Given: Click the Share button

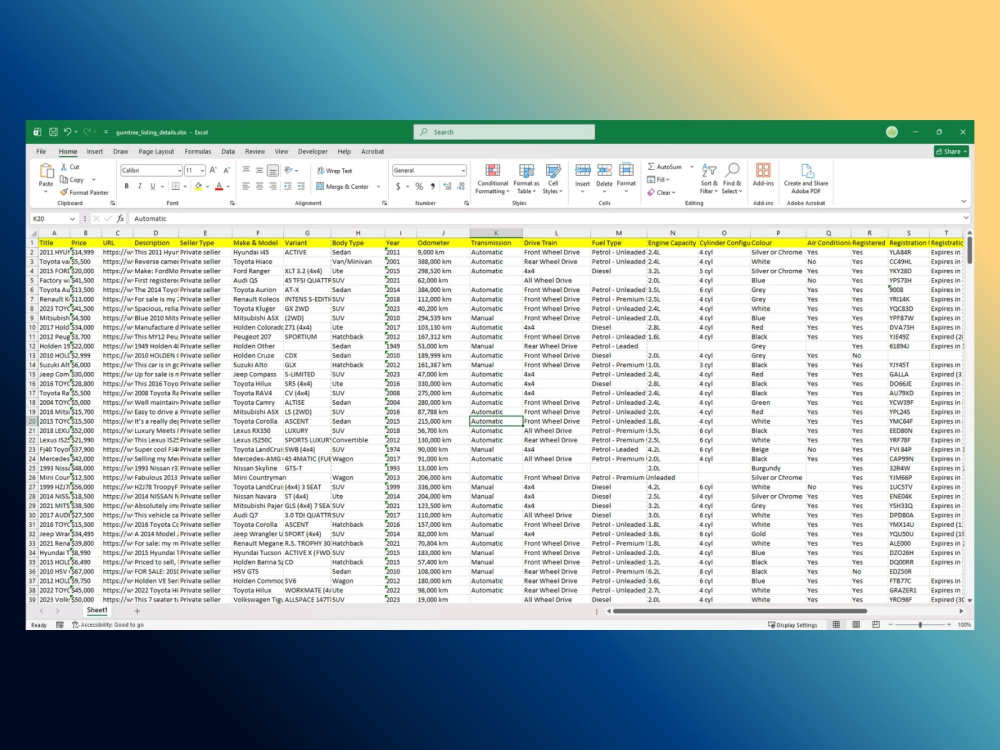Looking at the screenshot, I should 951,151.
